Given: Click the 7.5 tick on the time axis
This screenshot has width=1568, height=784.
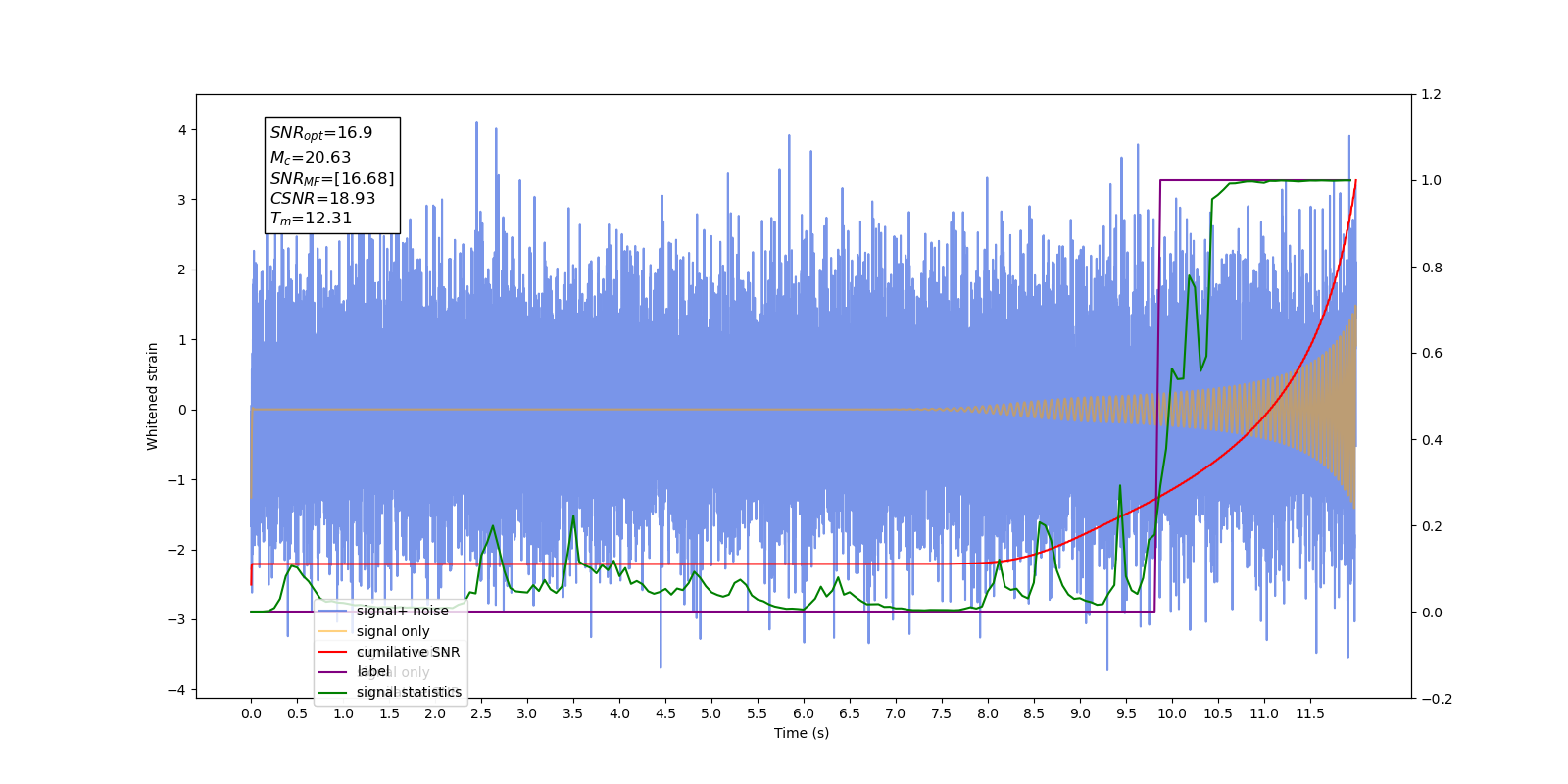Looking at the screenshot, I should pyautogui.click(x=942, y=713).
